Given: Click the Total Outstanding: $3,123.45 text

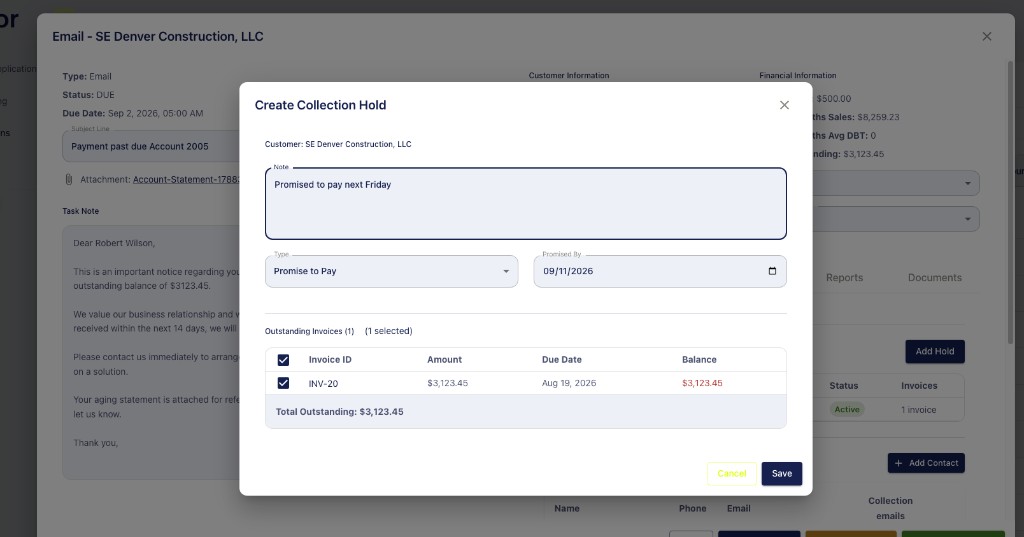Looking at the screenshot, I should [x=340, y=412].
